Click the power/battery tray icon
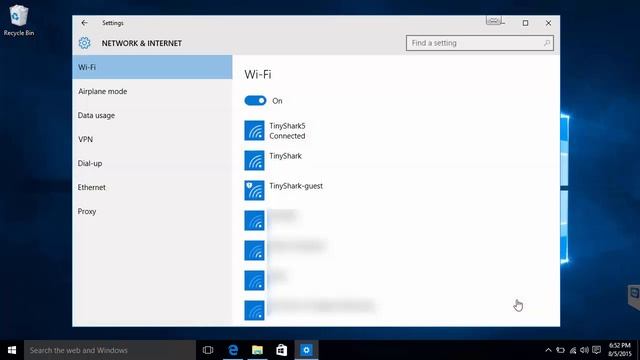 tap(561, 350)
